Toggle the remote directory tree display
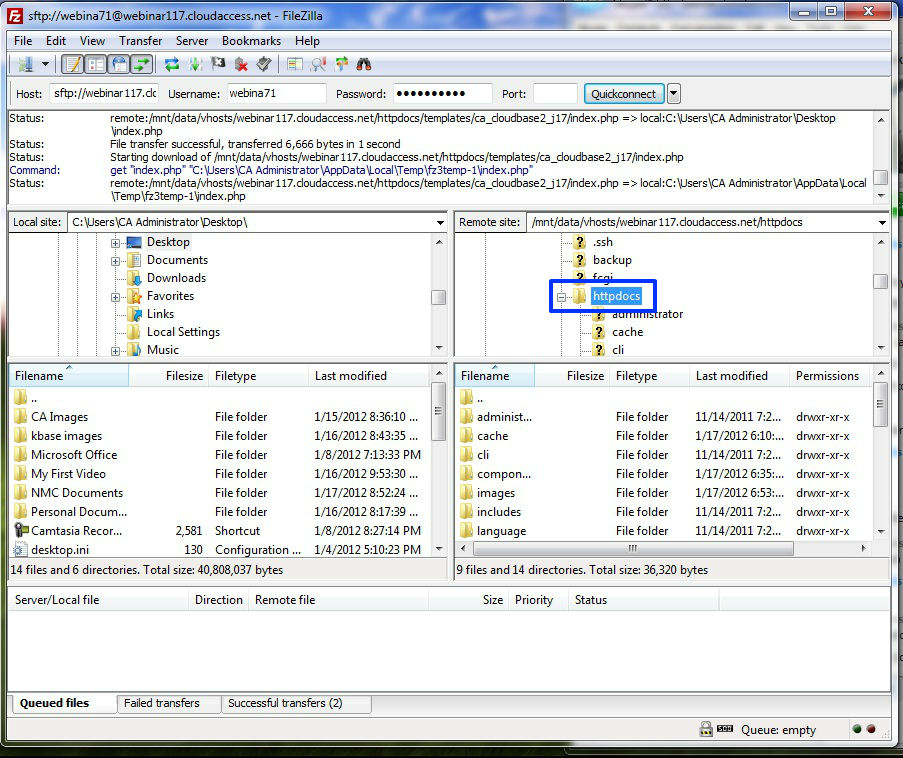 point(119,64)
